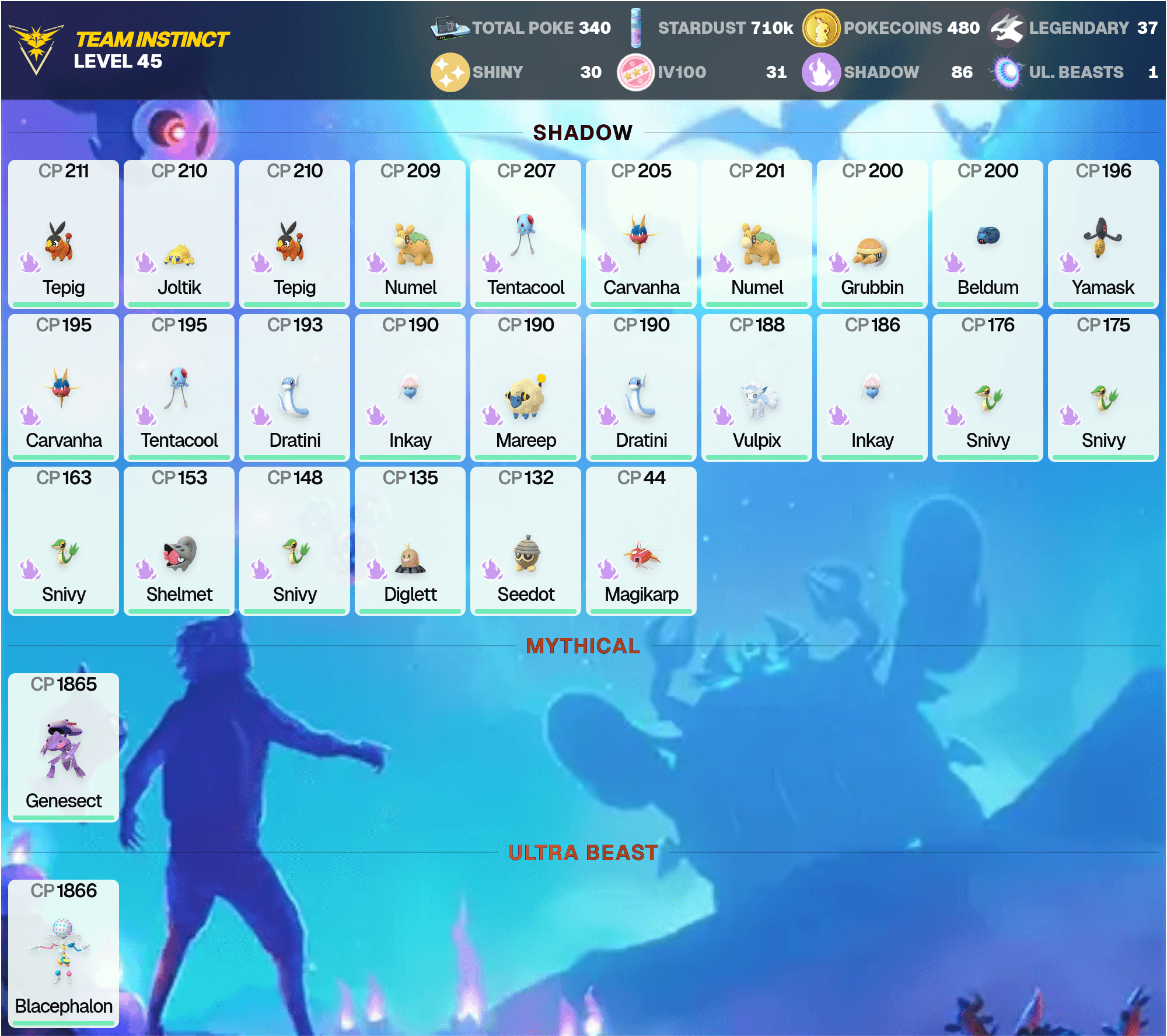
Task: Click the Shiny sparkle icon
Action: point(450,72)
